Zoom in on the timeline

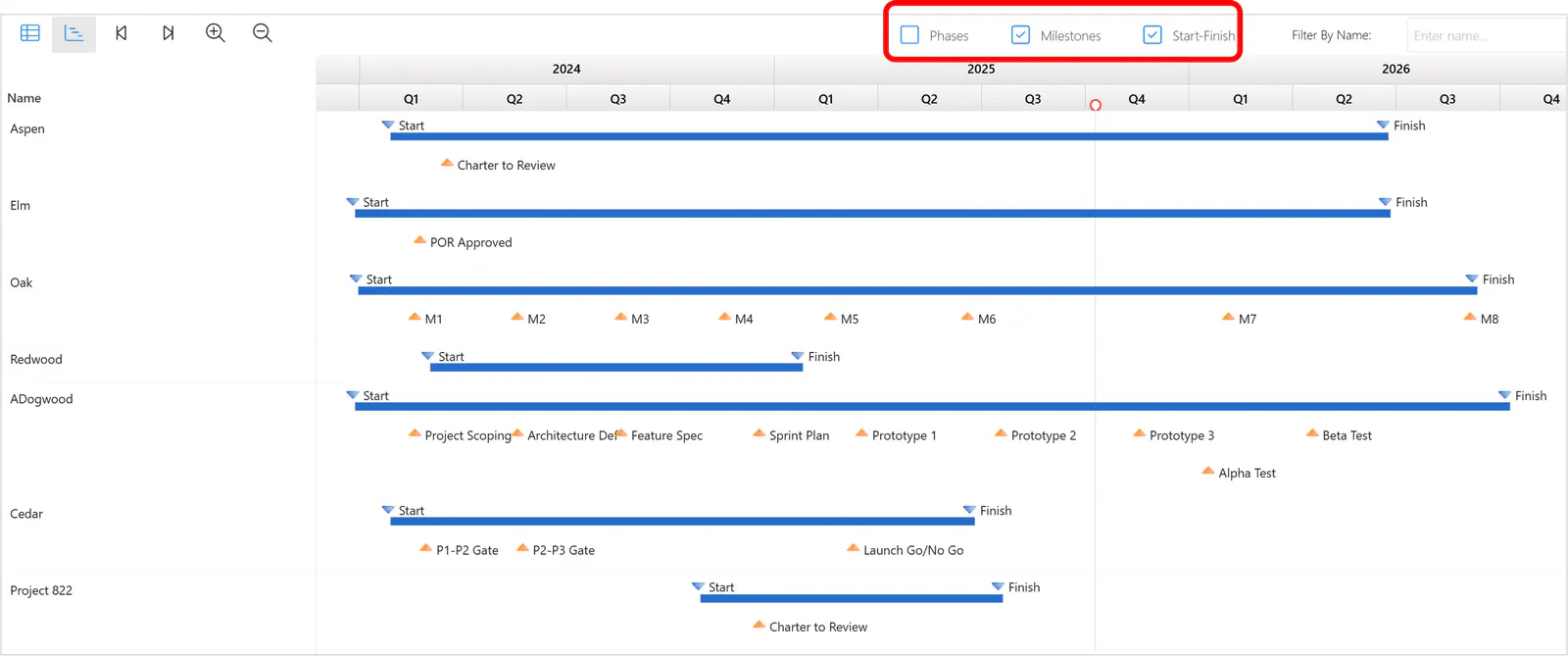click(216, 33)
